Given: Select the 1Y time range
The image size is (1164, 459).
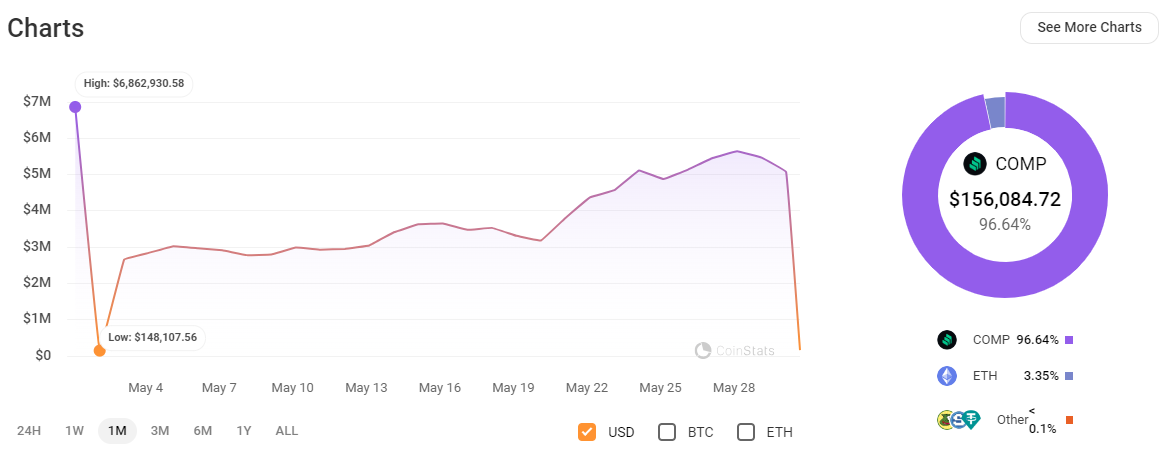Looking at the screenshot, I should point(244,431).
